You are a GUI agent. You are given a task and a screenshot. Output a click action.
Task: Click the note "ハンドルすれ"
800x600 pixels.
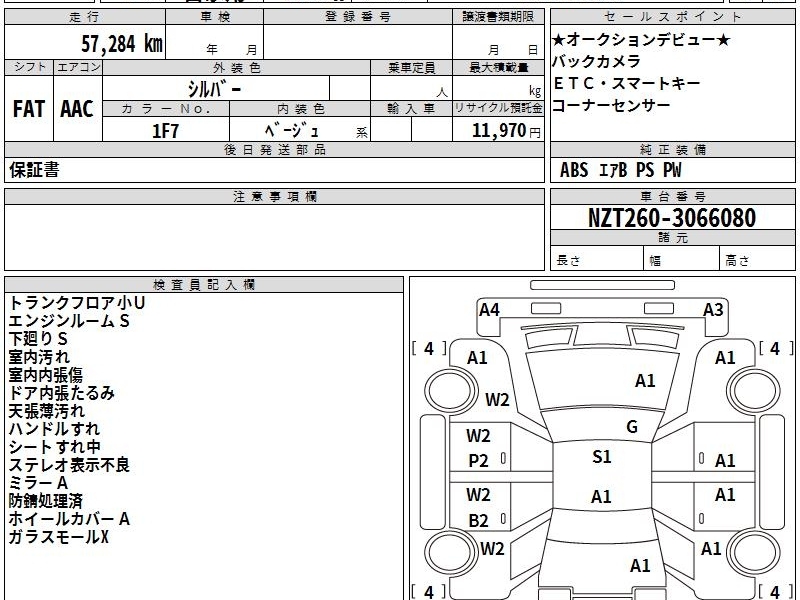tap(54, 429)
